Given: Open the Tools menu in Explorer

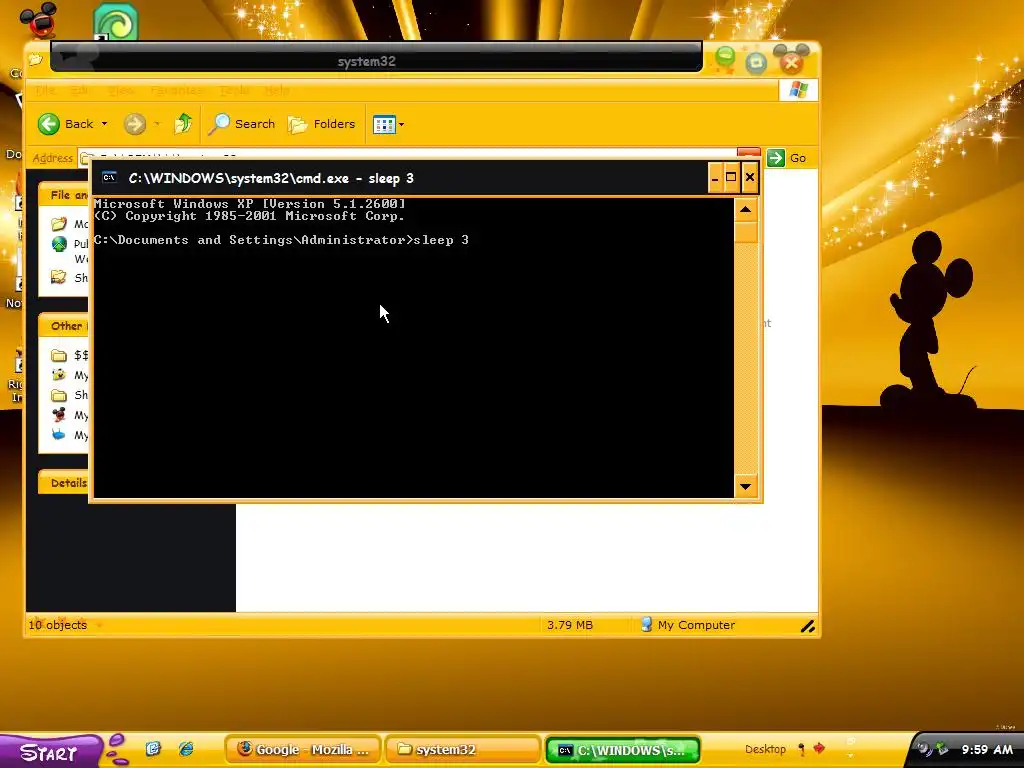Looking at the screenshot, I should (x=234, y=90).
